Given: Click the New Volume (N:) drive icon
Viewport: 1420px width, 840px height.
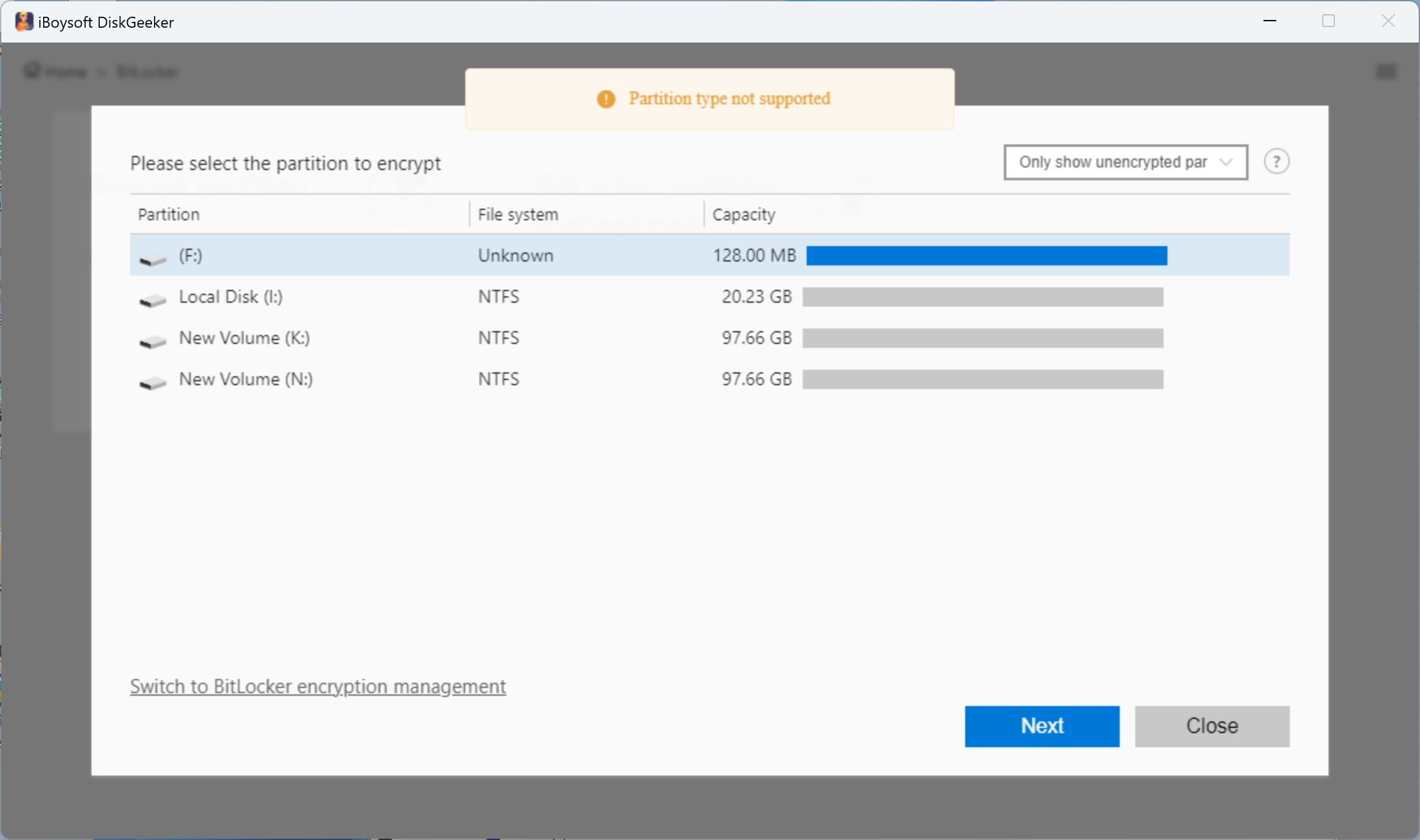Looking at the screenshot, I should click(153, 382).
